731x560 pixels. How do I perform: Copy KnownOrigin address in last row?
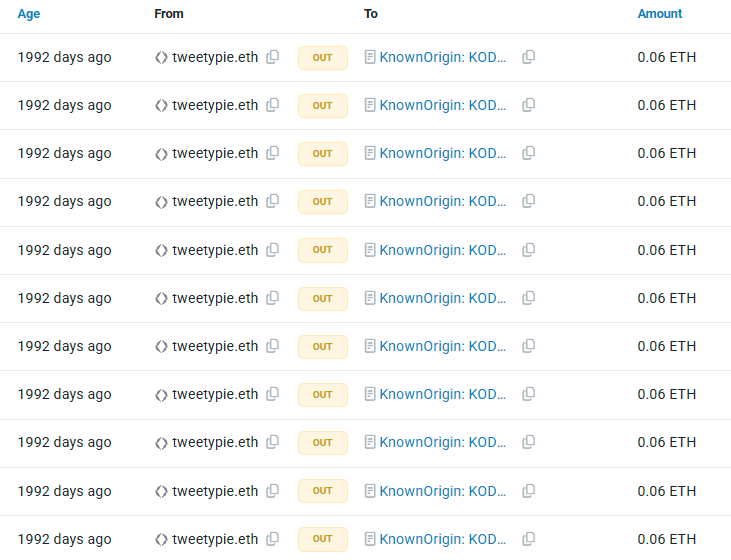pos(529,539)
